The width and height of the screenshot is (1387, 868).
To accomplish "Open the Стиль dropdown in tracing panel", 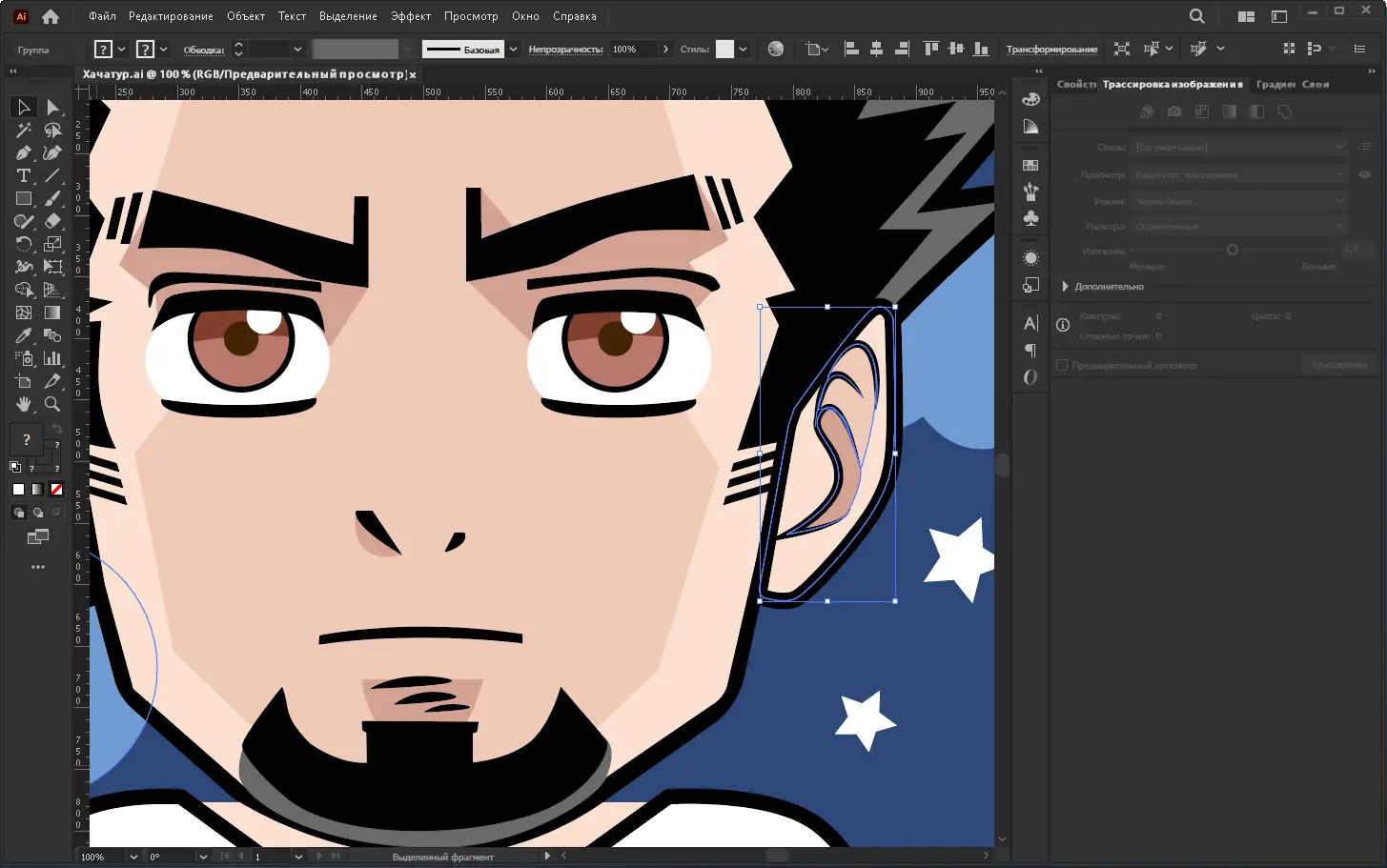I will pyautogui.click(x=1238, y=147).
